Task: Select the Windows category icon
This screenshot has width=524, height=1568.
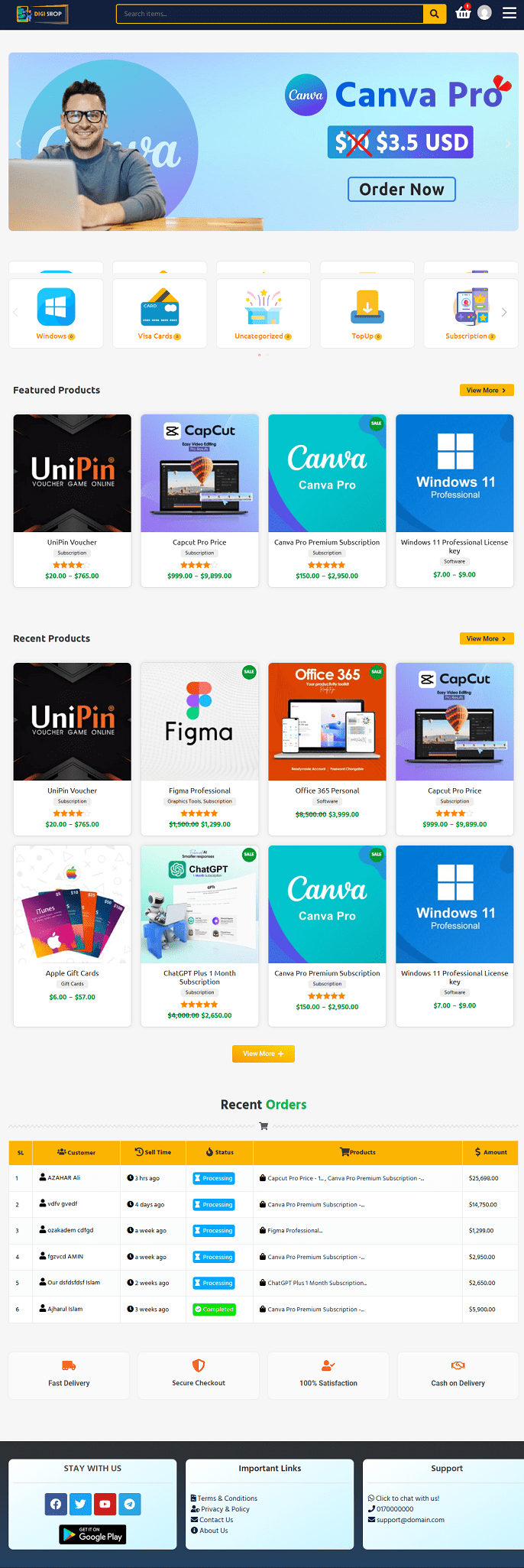Action: (x=56, y=307)
